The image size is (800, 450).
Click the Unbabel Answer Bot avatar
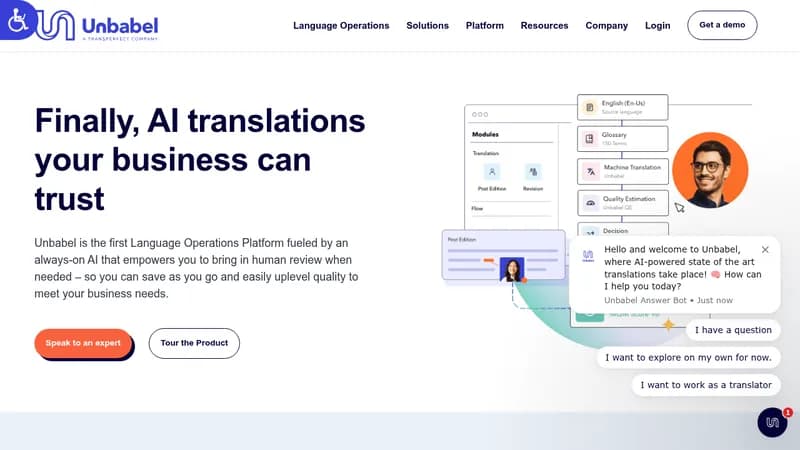click(x=588, y=255)
